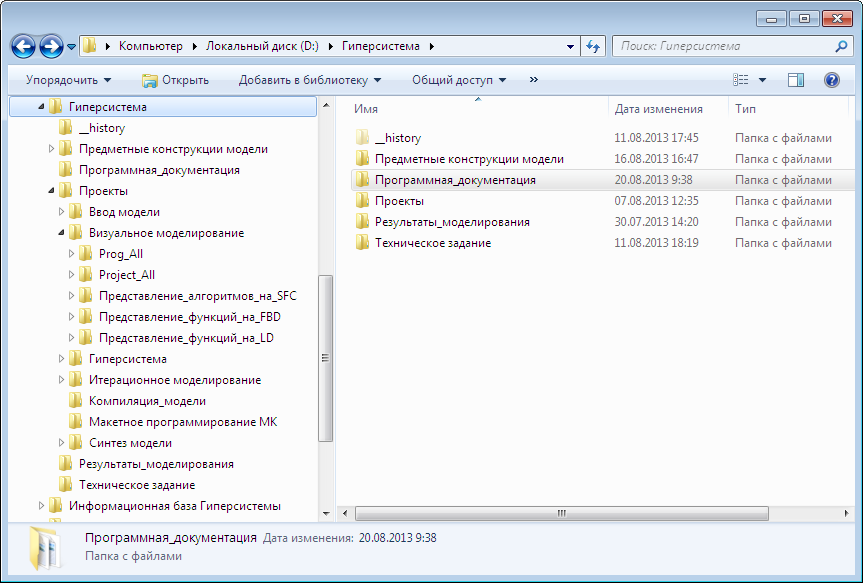Select 'Техническое задание' folder icon in file list
This screenshot has height=583, width=863.
[362, 242]
